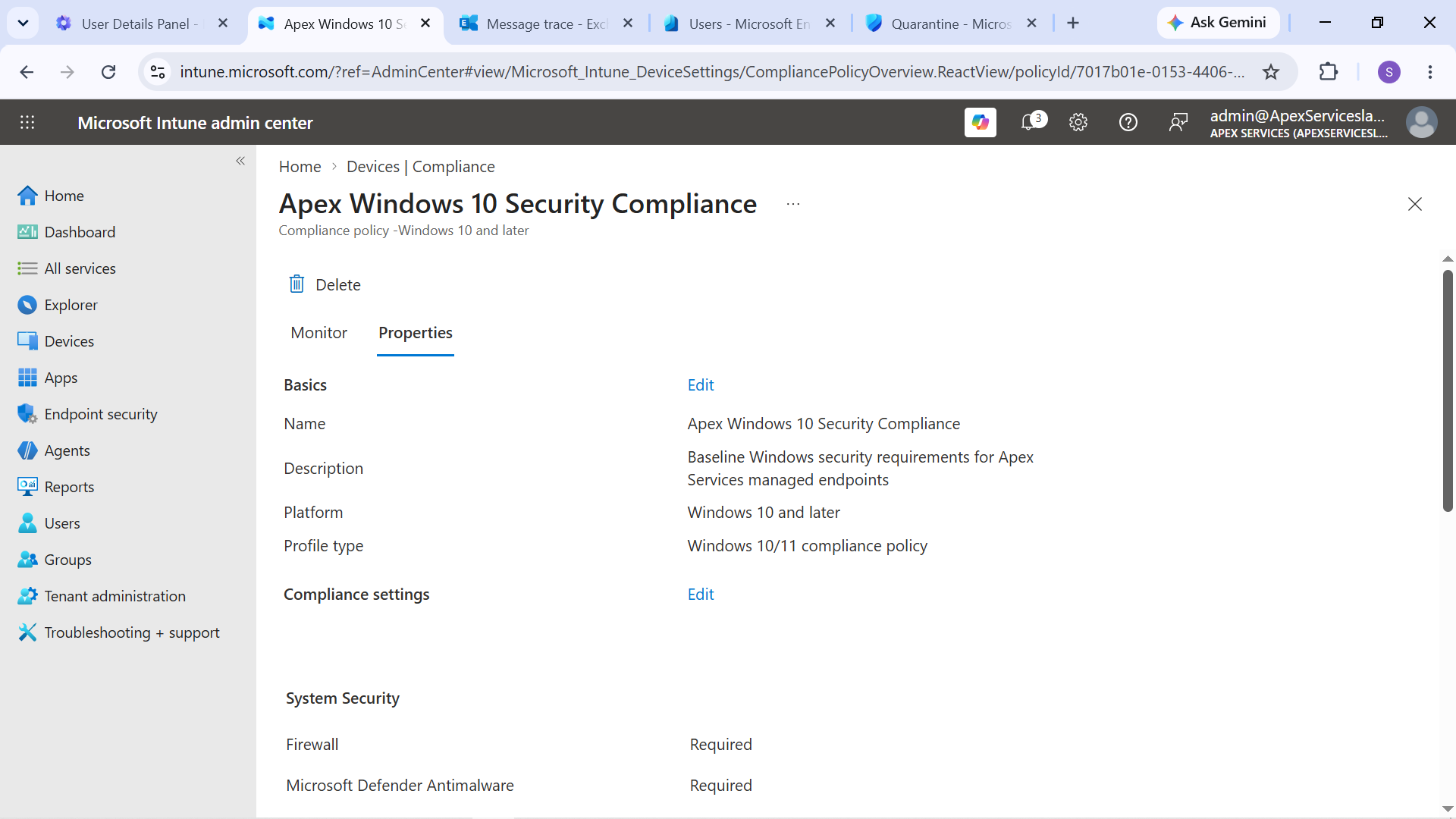
Task: Open the feedback icon in header
Action: click(x=1178, y=122)
